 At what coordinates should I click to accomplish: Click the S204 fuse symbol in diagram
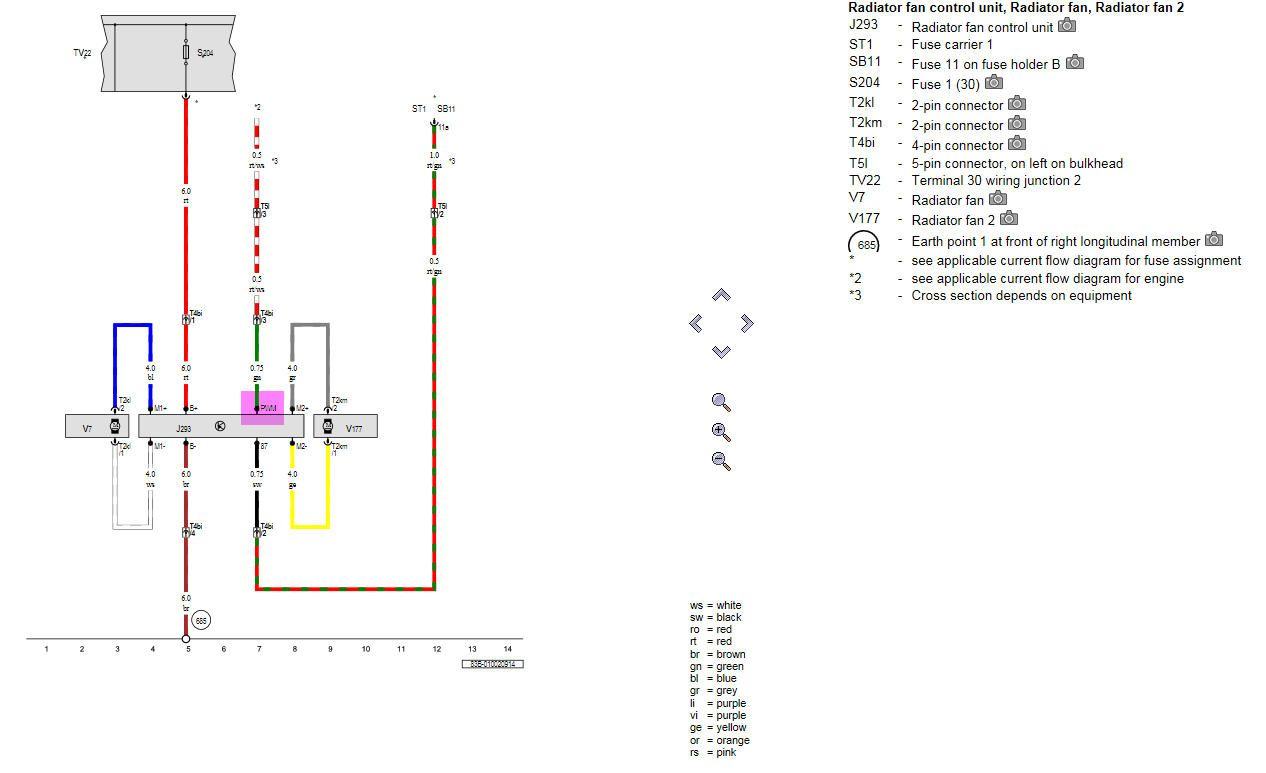[186, 52]
